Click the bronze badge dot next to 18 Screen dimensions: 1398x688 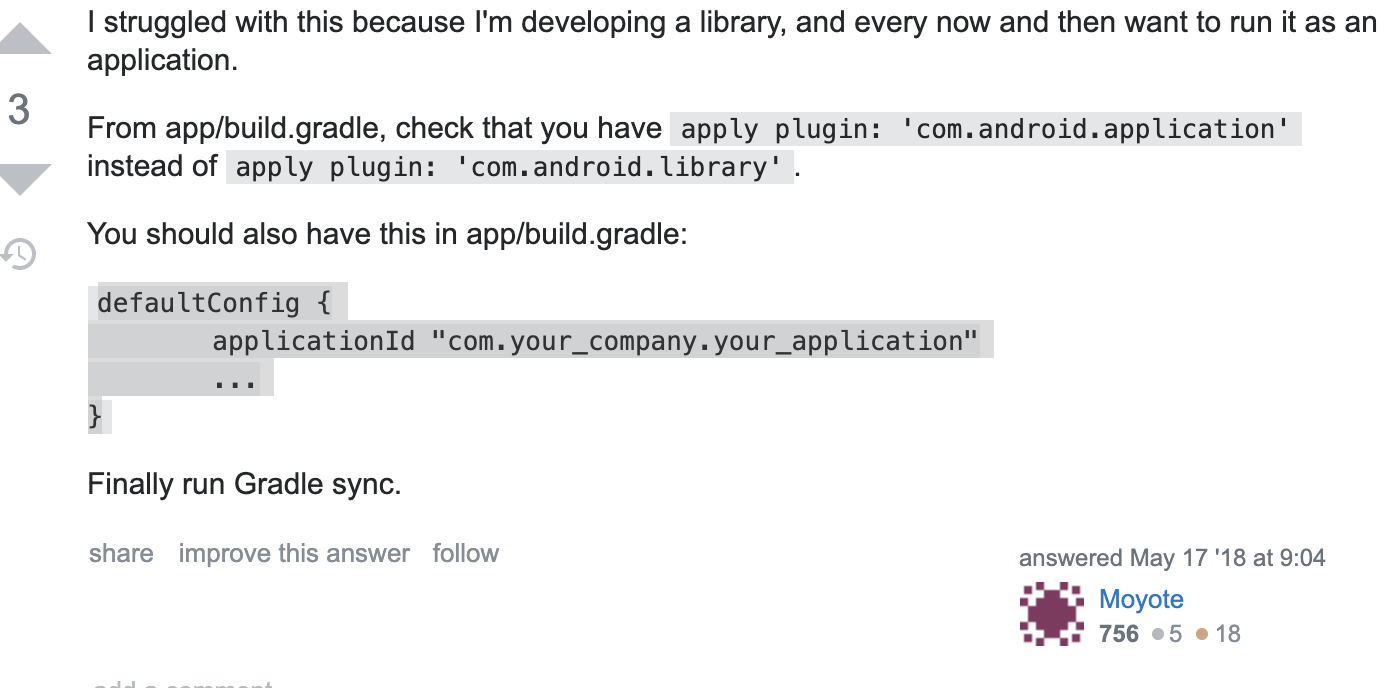[x=1202, y=634]
